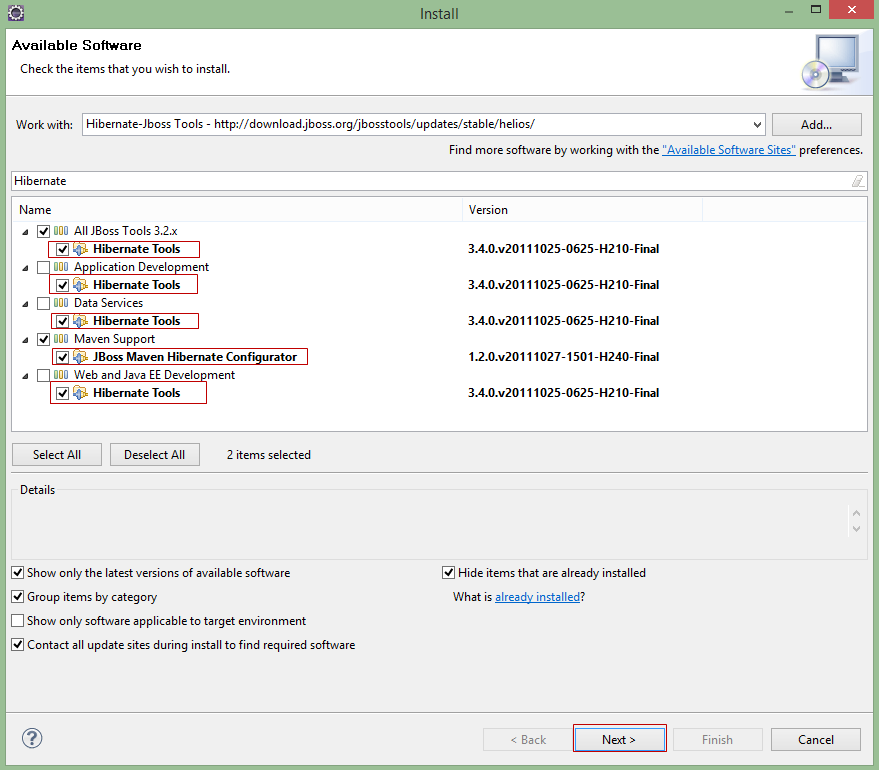The height and width of the screenshot is (770, 879).
Task: Click version 1.2.0.v20111027-1501-H240-Final cell
Action: 563,357
